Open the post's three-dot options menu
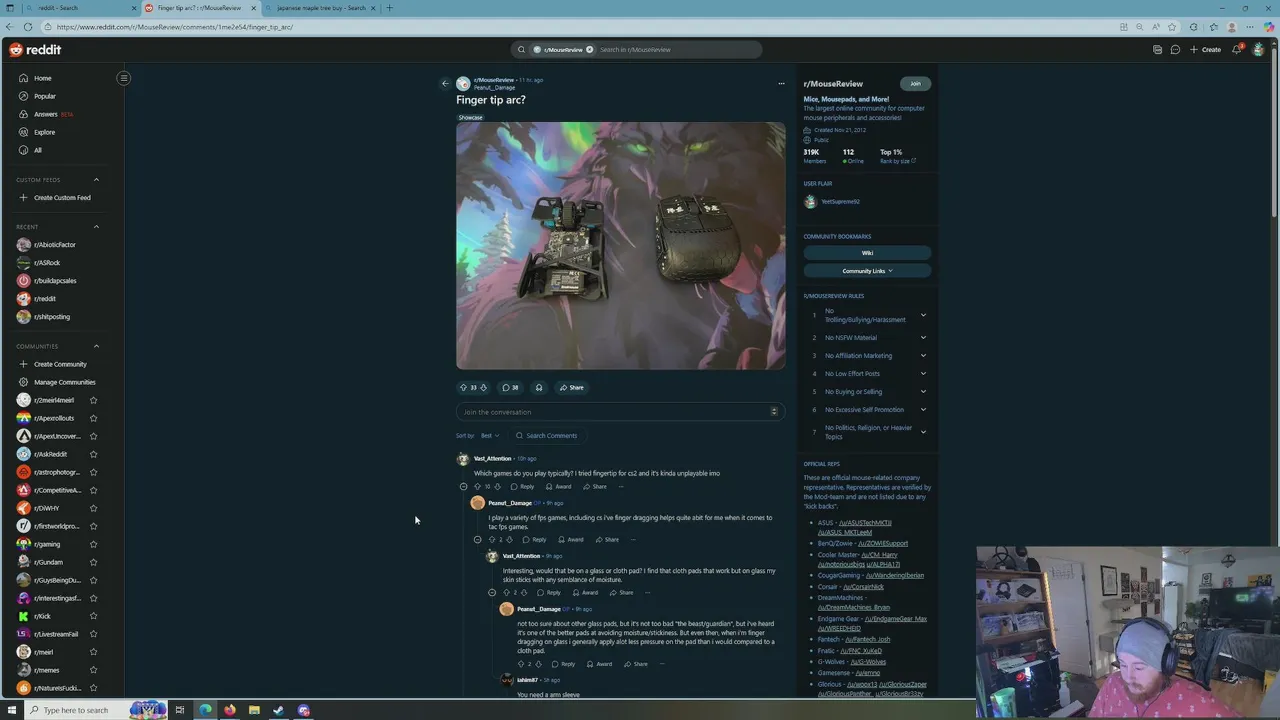This screenshot has width=1280, height=720. 781,84
